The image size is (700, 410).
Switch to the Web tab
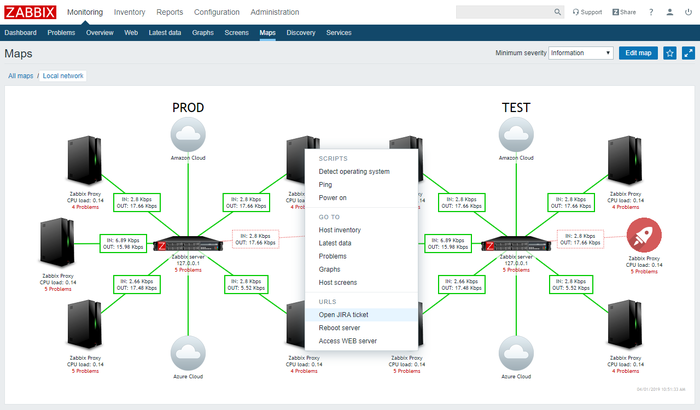(131, 33)
